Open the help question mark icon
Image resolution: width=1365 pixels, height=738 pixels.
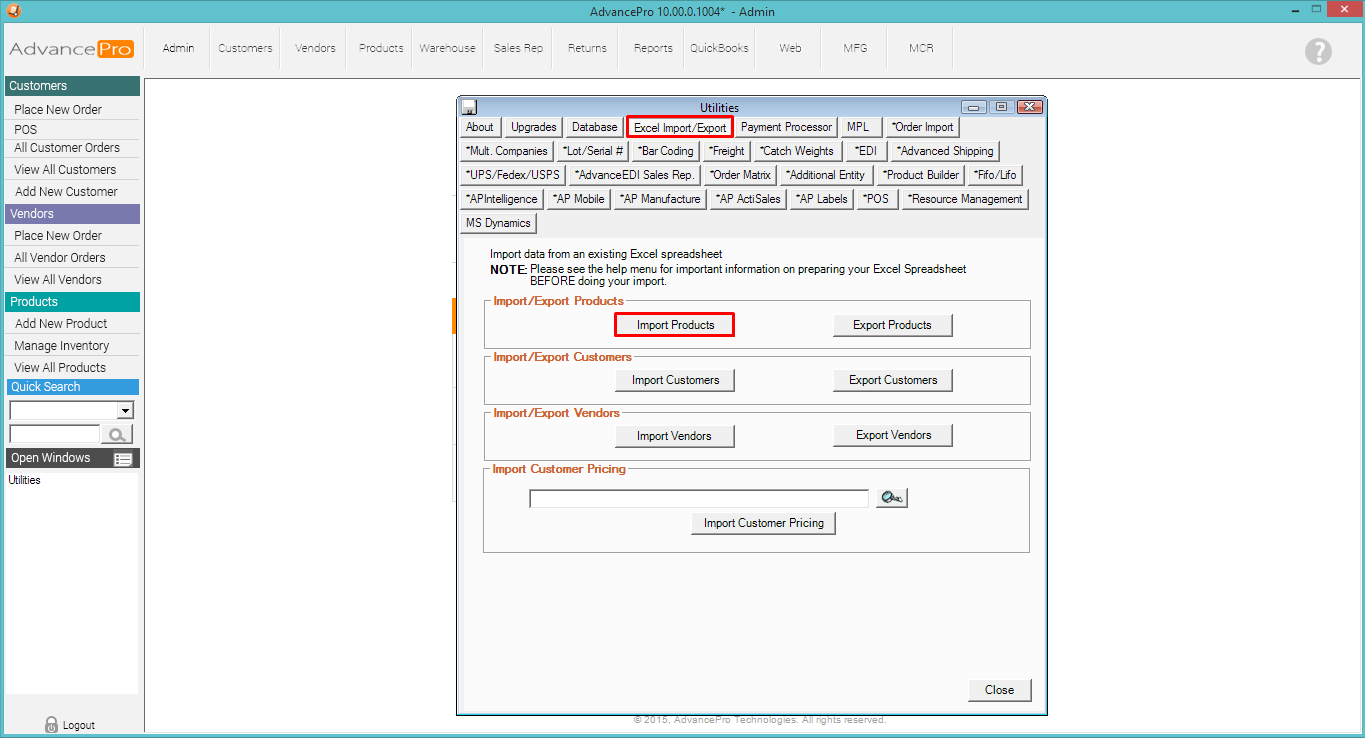(x=1318, y=52)
